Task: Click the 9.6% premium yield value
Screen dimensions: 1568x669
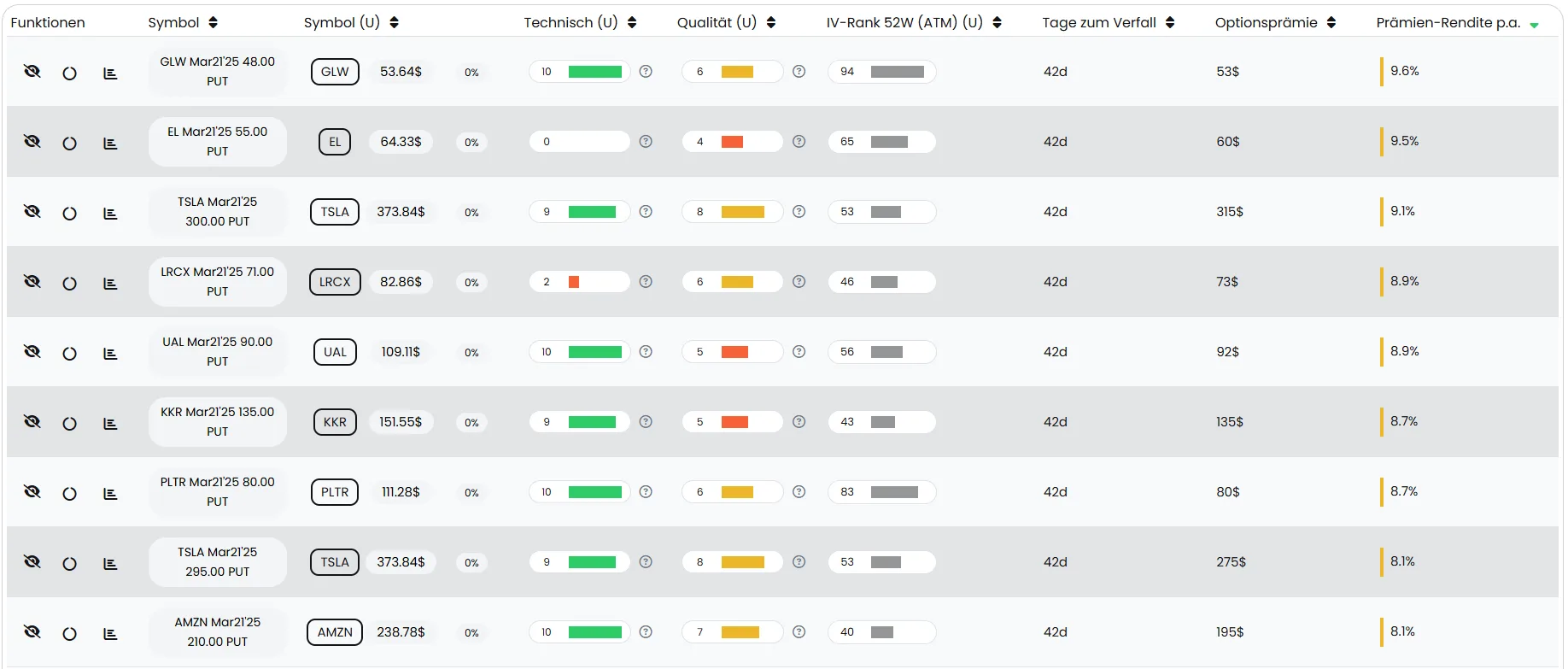Action: coord(1405,71)
